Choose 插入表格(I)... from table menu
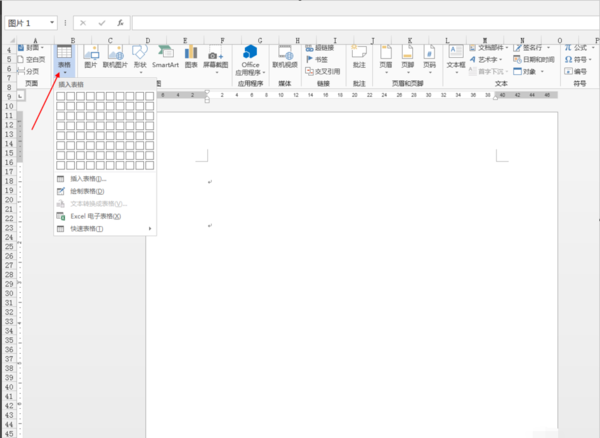Screen dimensions: 600x438 coord(105,179)
